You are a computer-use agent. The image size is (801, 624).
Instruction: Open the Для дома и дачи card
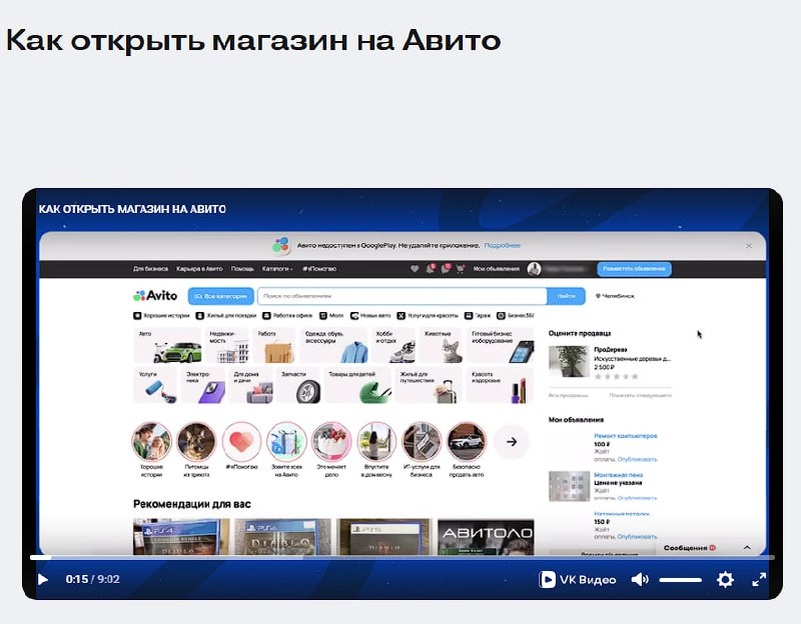pos(250,386)
